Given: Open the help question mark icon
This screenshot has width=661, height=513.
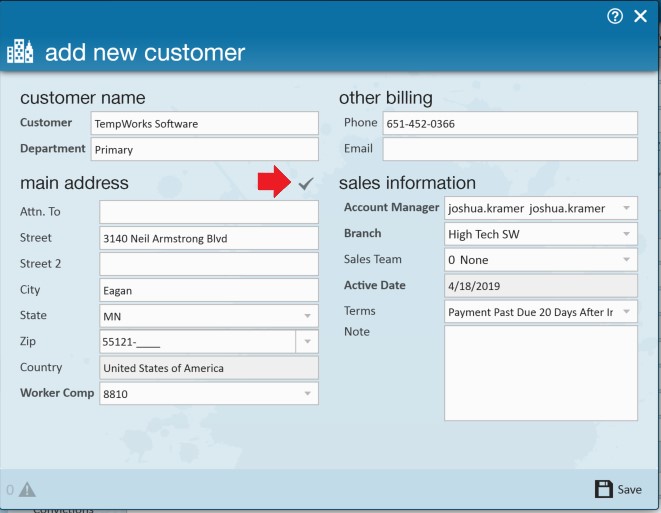Looking at the screenshot, I should (x=615, y=16).
